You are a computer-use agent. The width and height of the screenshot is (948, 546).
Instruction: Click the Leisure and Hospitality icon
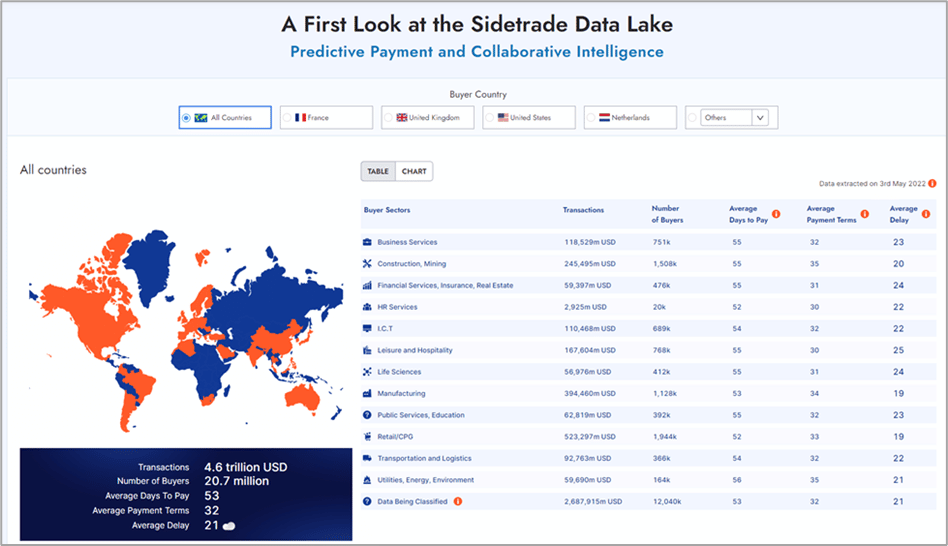click(367, 350)
